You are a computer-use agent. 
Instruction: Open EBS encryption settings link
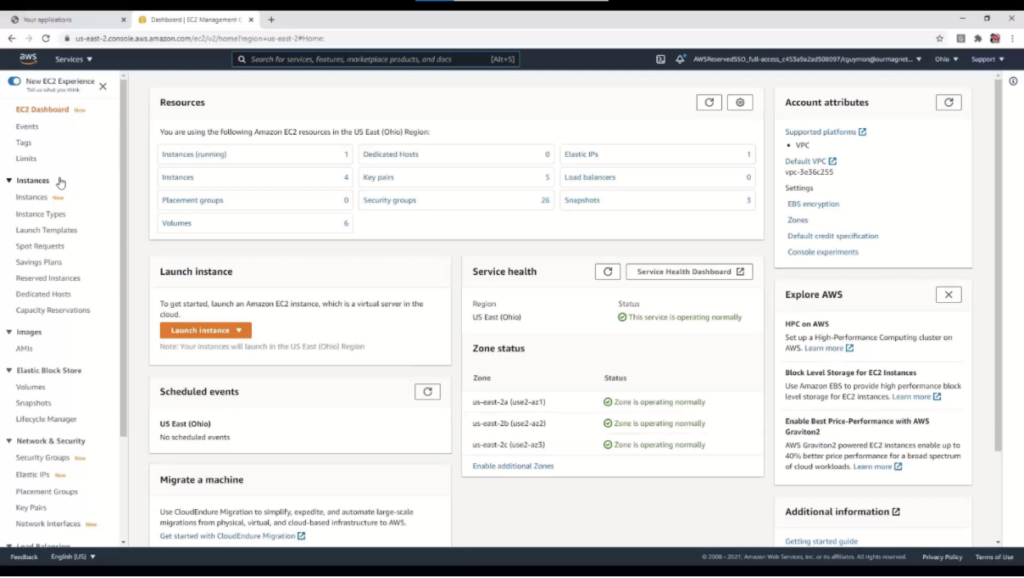[813, 204]
